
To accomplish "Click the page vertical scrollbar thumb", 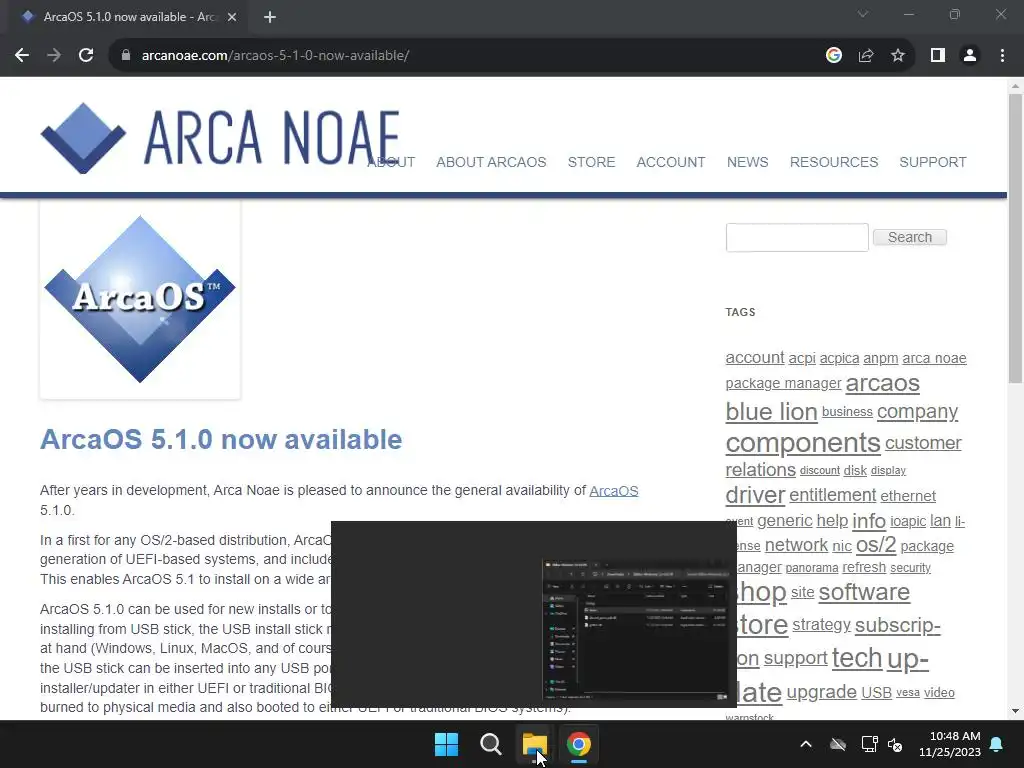I will [x=1015, y=238].
